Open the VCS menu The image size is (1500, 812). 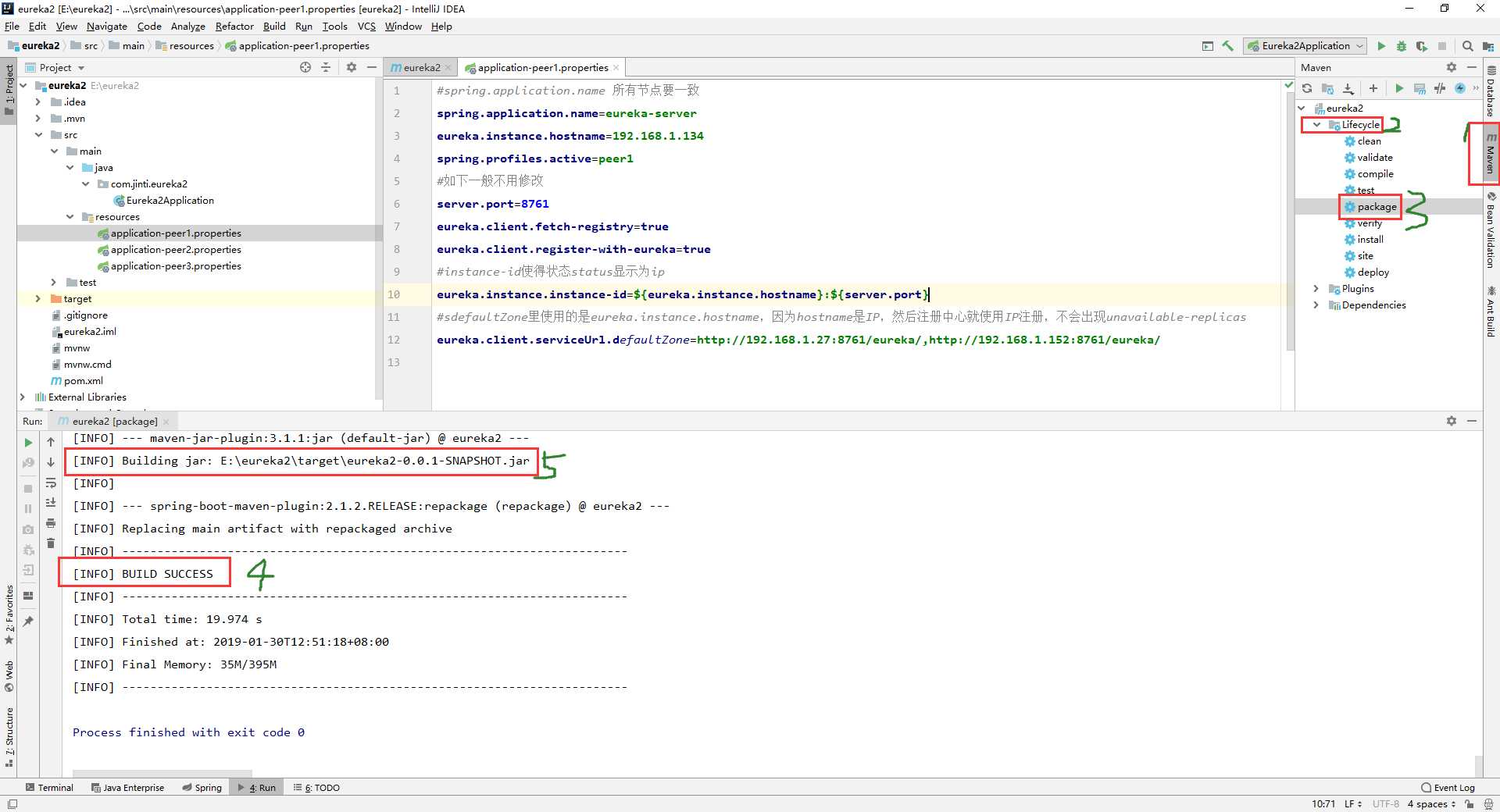pos(366,26)
